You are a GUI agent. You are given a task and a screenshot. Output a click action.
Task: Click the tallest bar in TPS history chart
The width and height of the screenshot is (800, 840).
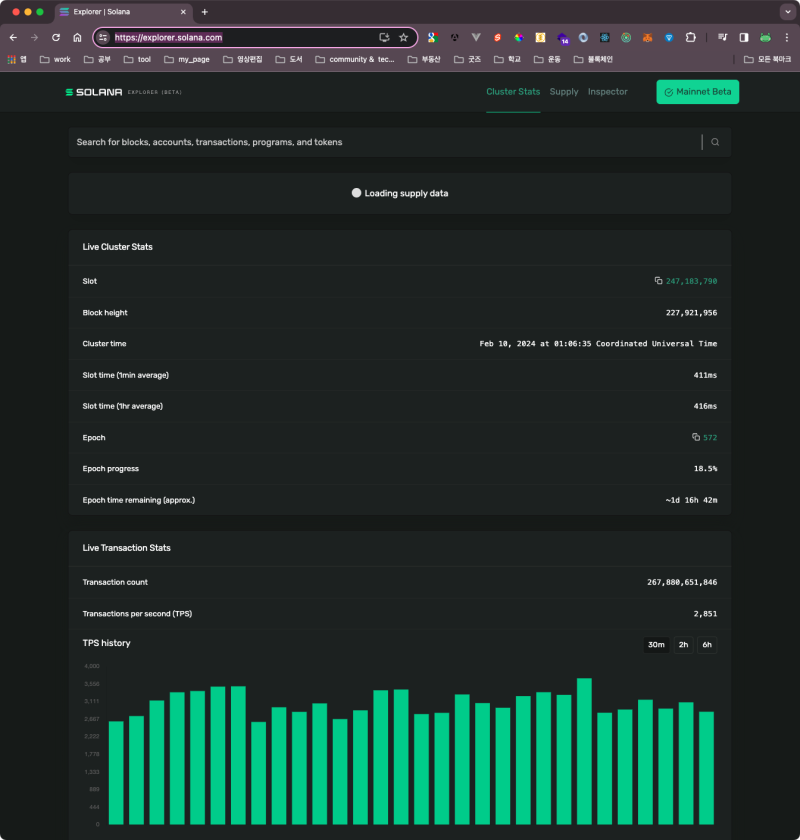[x=584, y=751]
